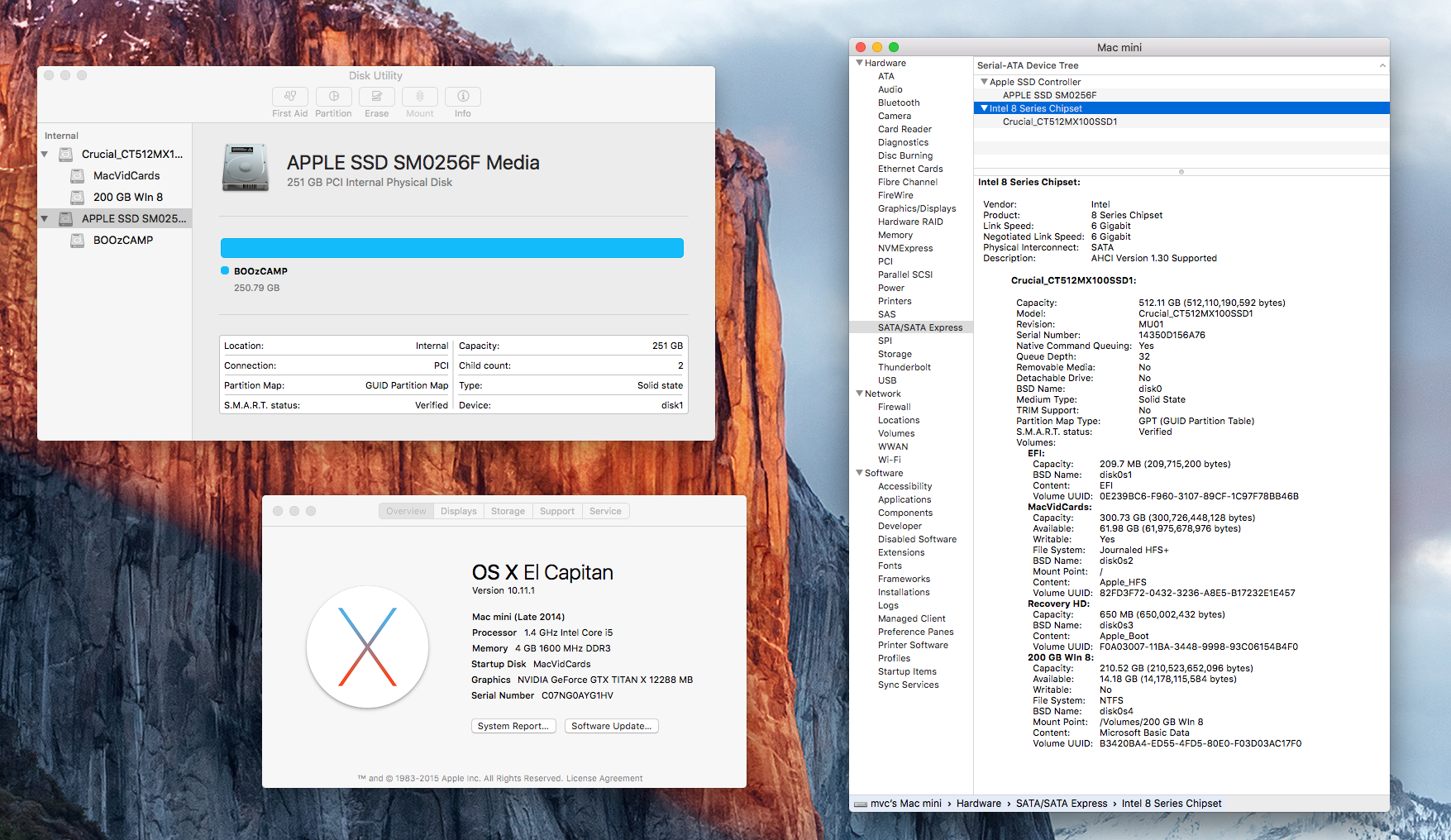
Task: Collapse the APPLE SSD SM025 disk in Disk Utility
Action: pos(45,219)
